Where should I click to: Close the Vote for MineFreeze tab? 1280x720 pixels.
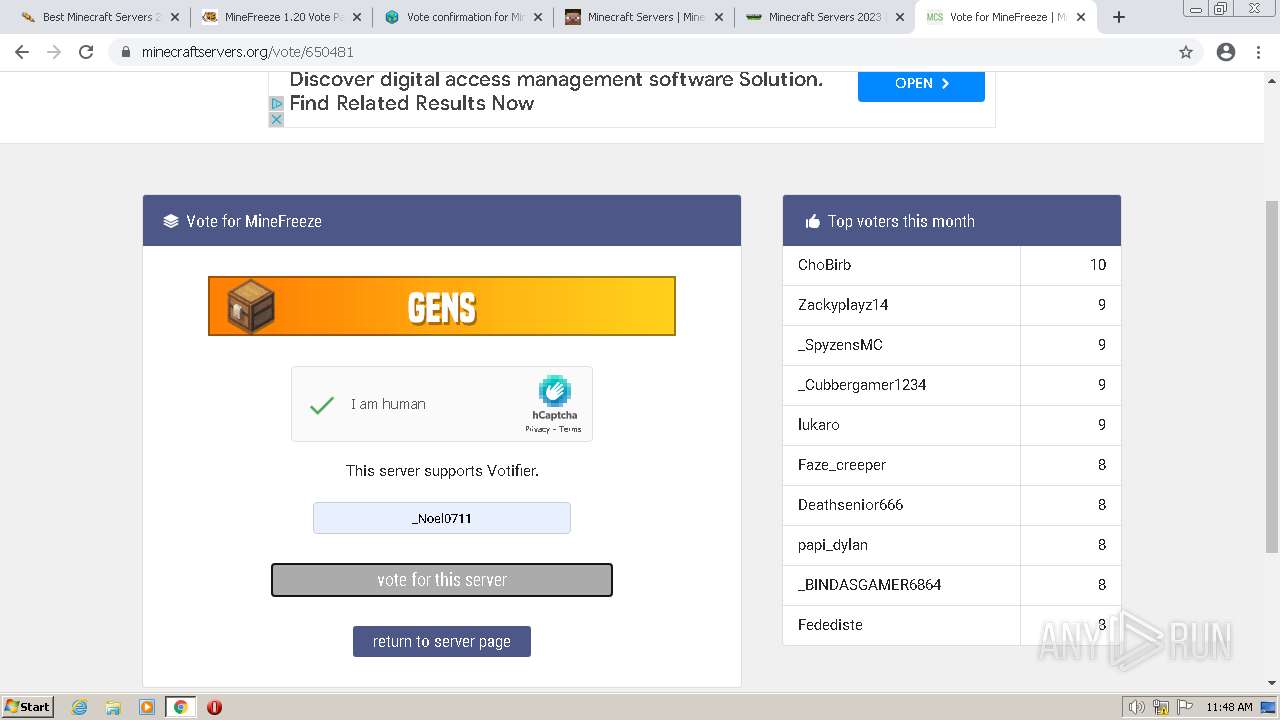pos(1081,17)
